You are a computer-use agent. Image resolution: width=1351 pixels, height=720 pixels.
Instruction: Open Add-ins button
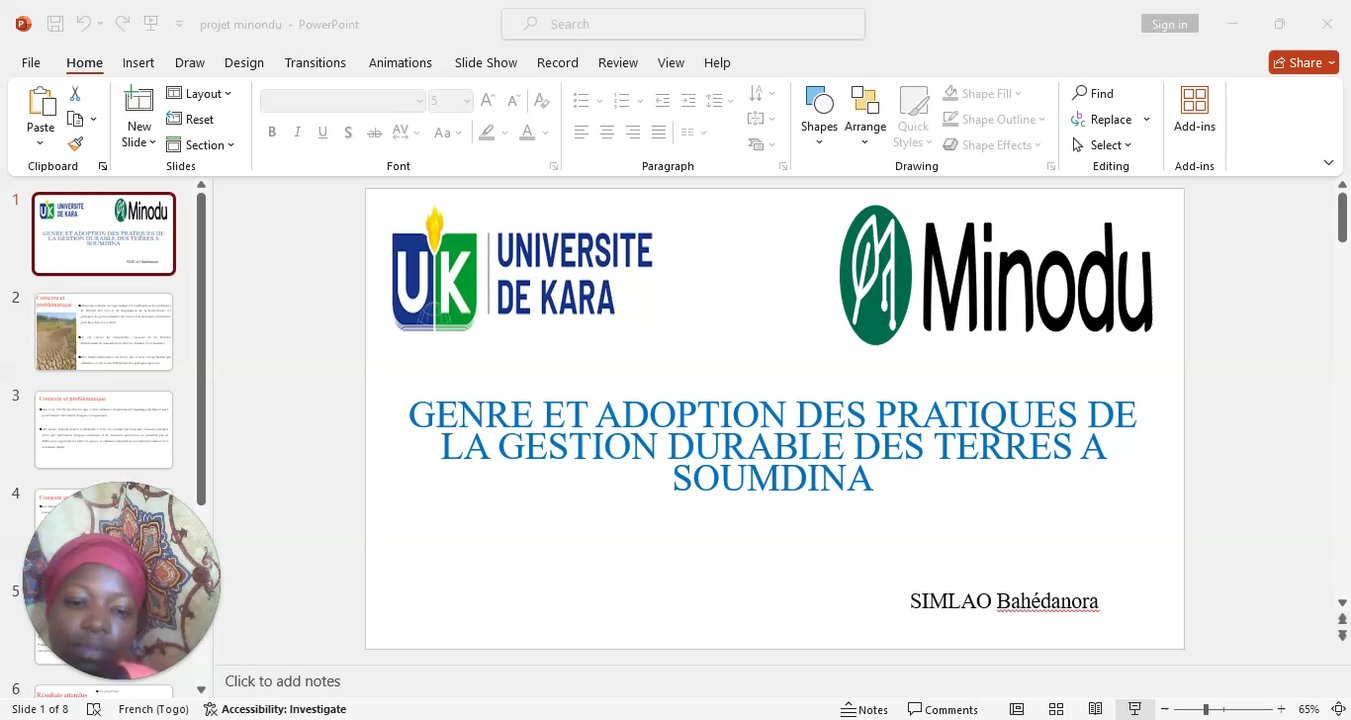1195,110
